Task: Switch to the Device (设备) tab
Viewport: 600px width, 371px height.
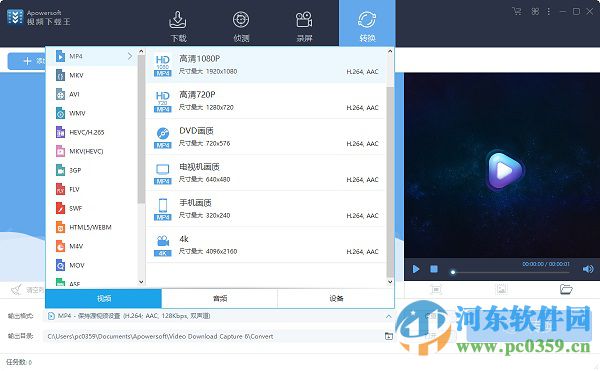Action: pos(336,298)
